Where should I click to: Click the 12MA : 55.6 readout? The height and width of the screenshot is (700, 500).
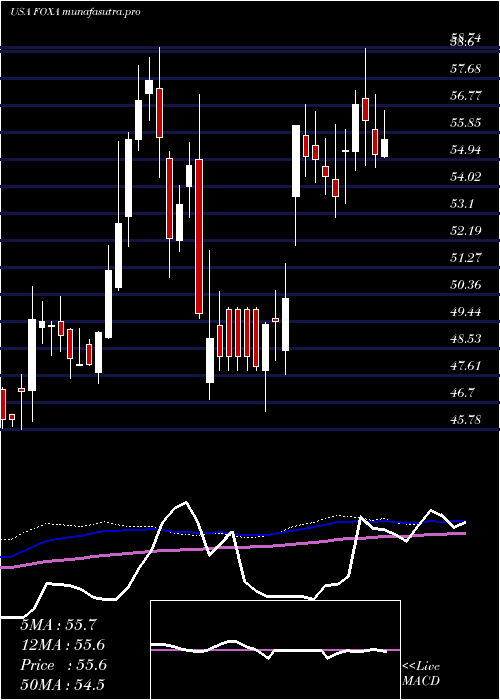63,645
